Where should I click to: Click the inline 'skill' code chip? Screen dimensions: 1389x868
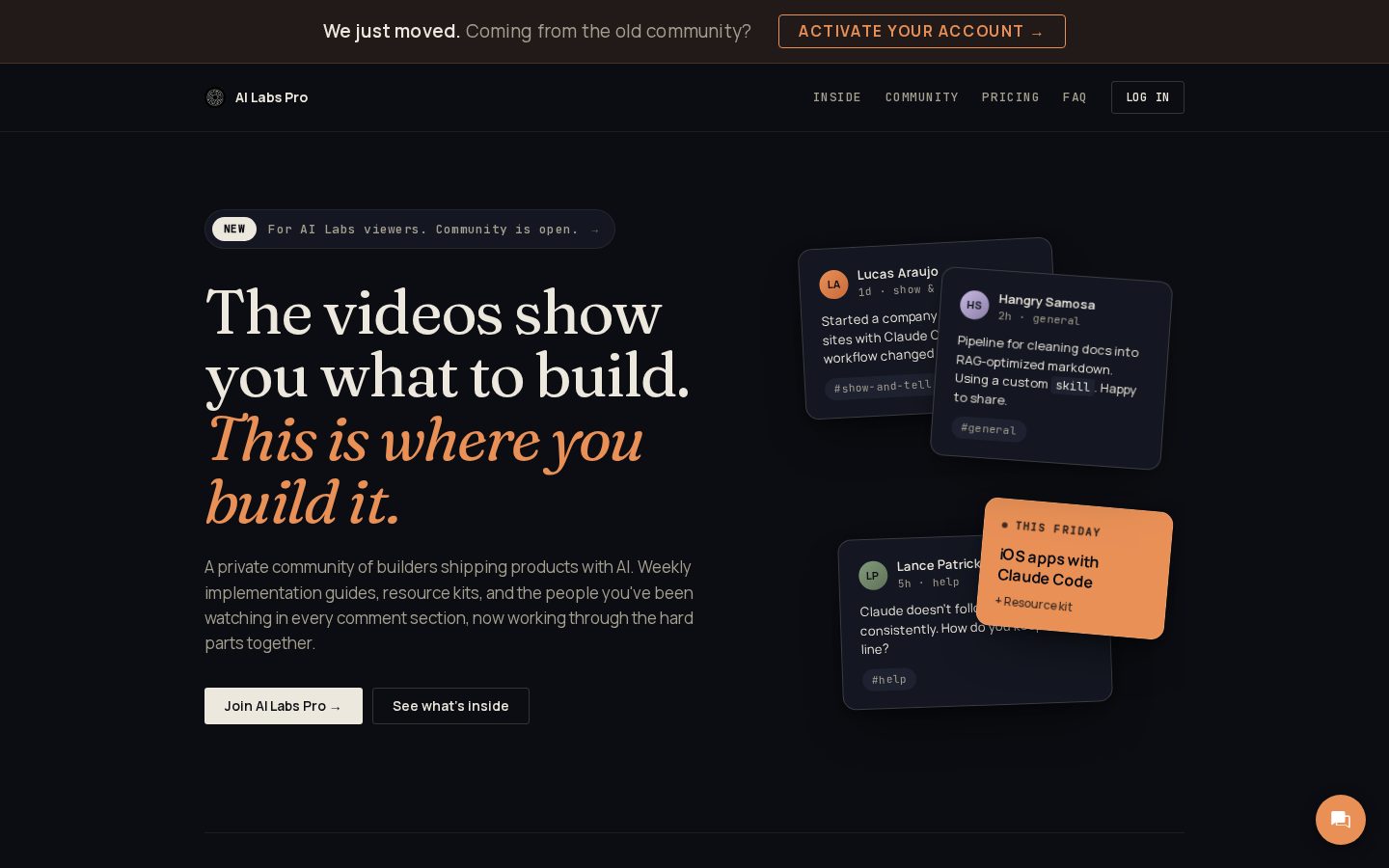pyautogui.click(x=1073, y=386)
